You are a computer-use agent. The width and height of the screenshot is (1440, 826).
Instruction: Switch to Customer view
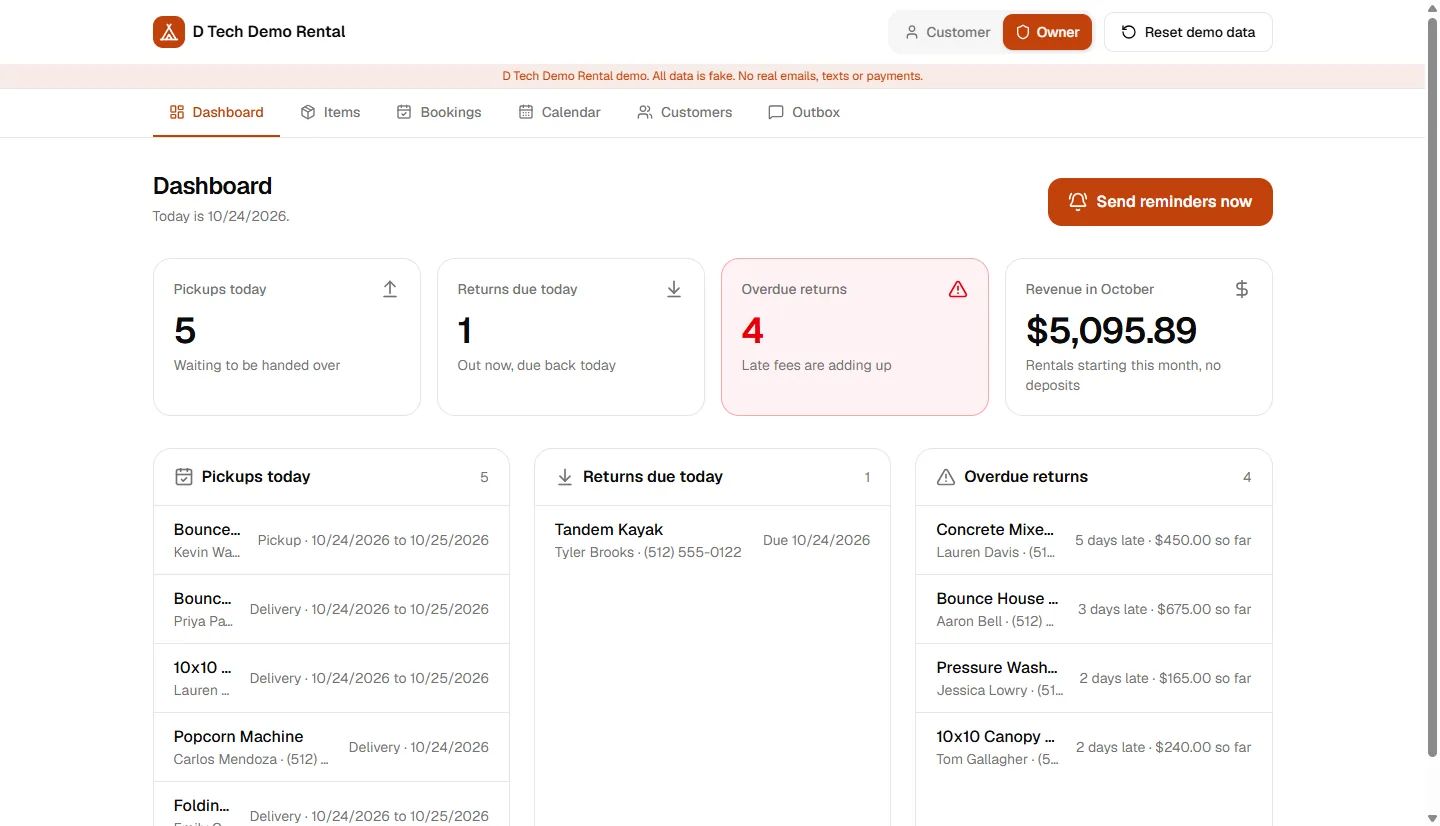[x=947, y=32]
